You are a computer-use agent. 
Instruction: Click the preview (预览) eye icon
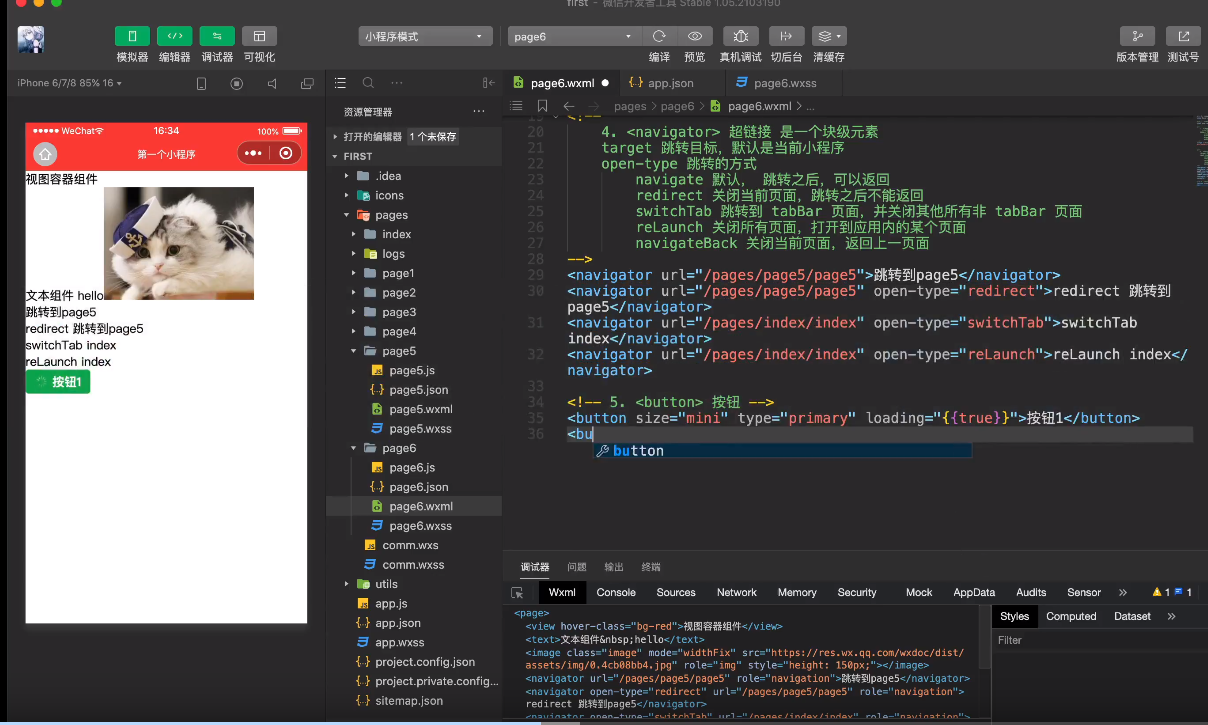click(x=695, y=36)
